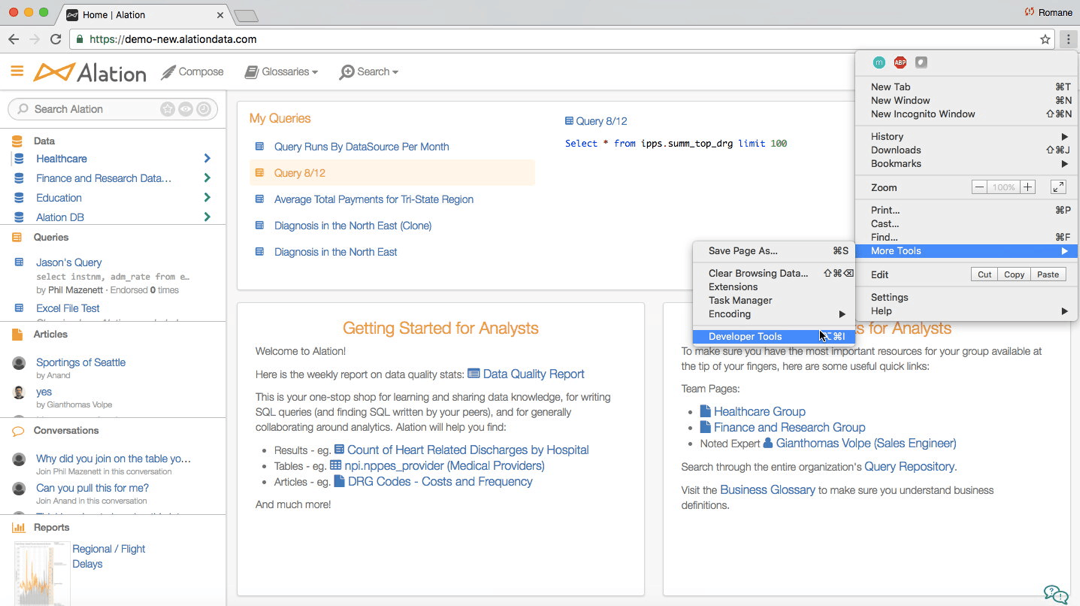Click the Copy button in Edit row
The width and height of the screenshot is (1080, 606).
coord(1014,274)
